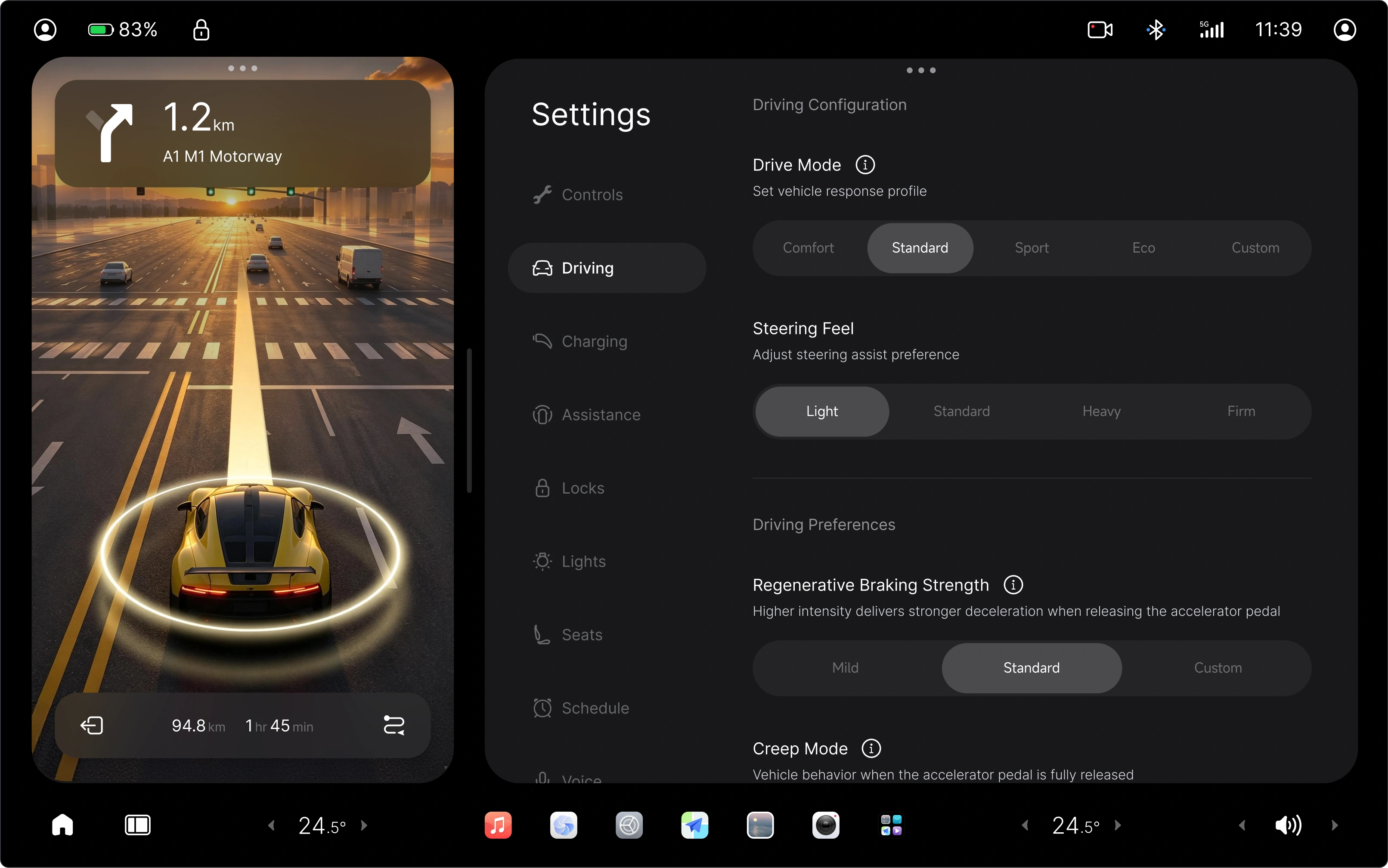Increase right temperature with right arrow
The height and width of the screenshot is (868, 1388).
coord(1118,825)
